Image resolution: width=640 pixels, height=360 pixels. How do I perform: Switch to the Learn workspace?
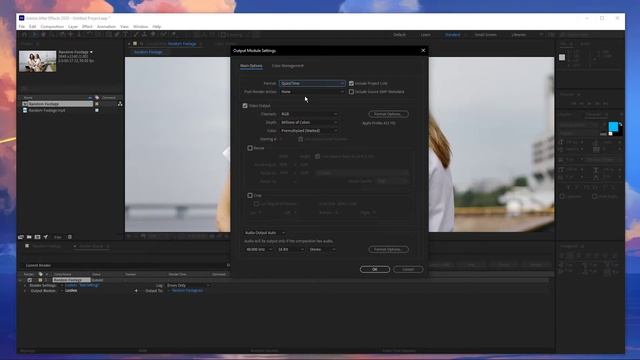tap(425, 35)
